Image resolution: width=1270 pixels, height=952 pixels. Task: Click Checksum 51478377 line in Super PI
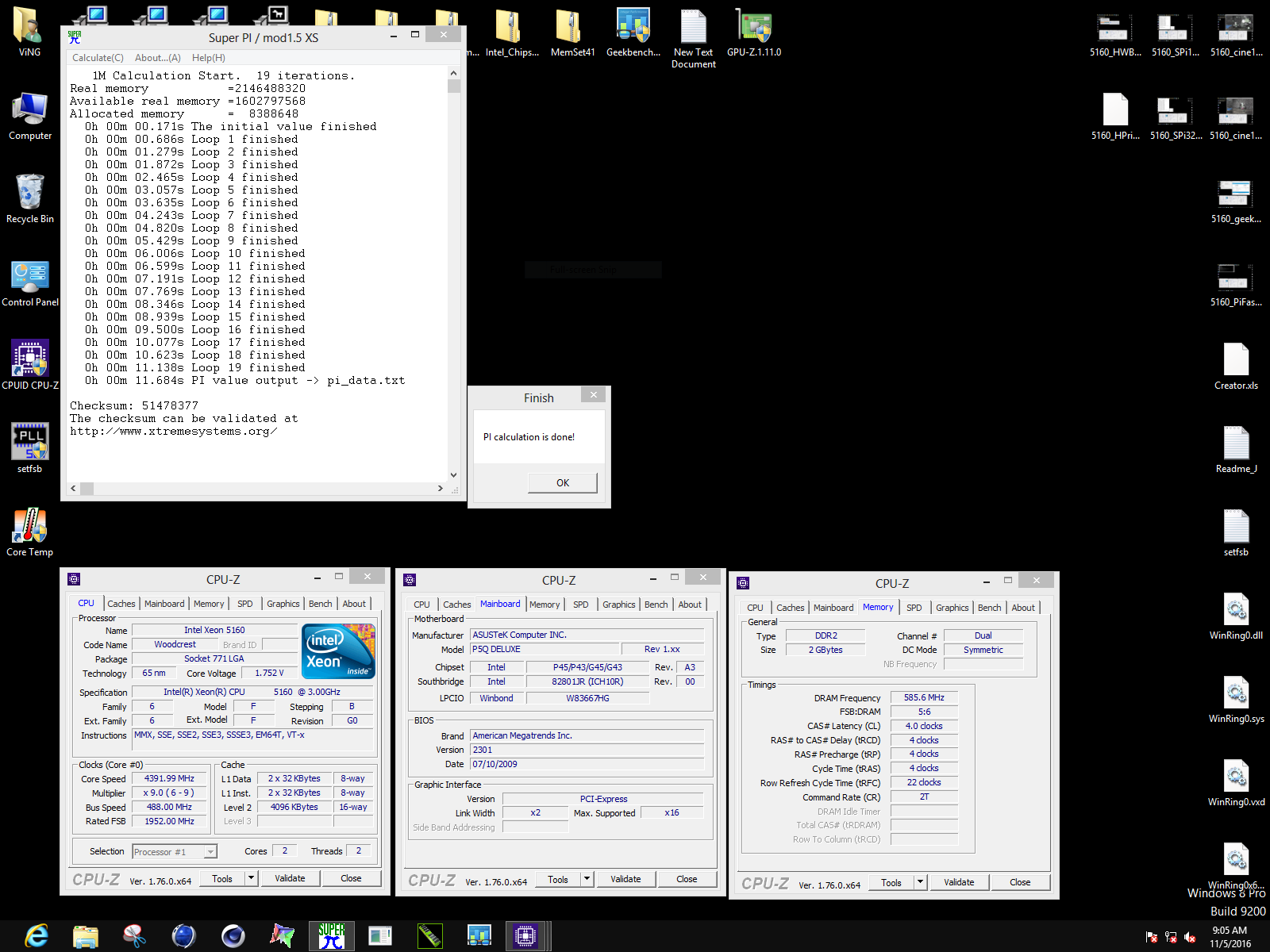[x=134, y=406]
